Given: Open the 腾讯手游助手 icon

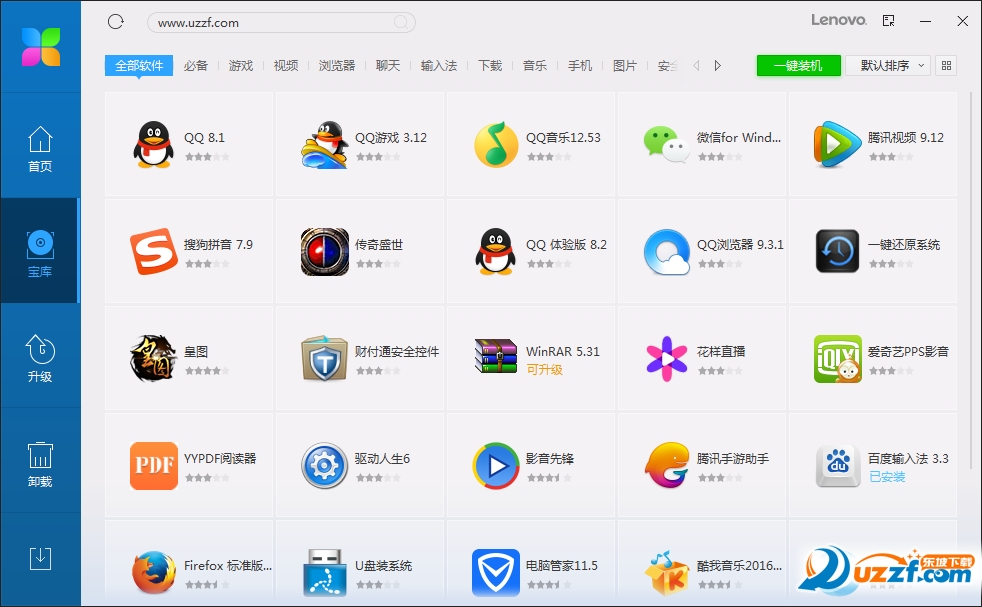Looking at the screenshot, I should point(666,465).
